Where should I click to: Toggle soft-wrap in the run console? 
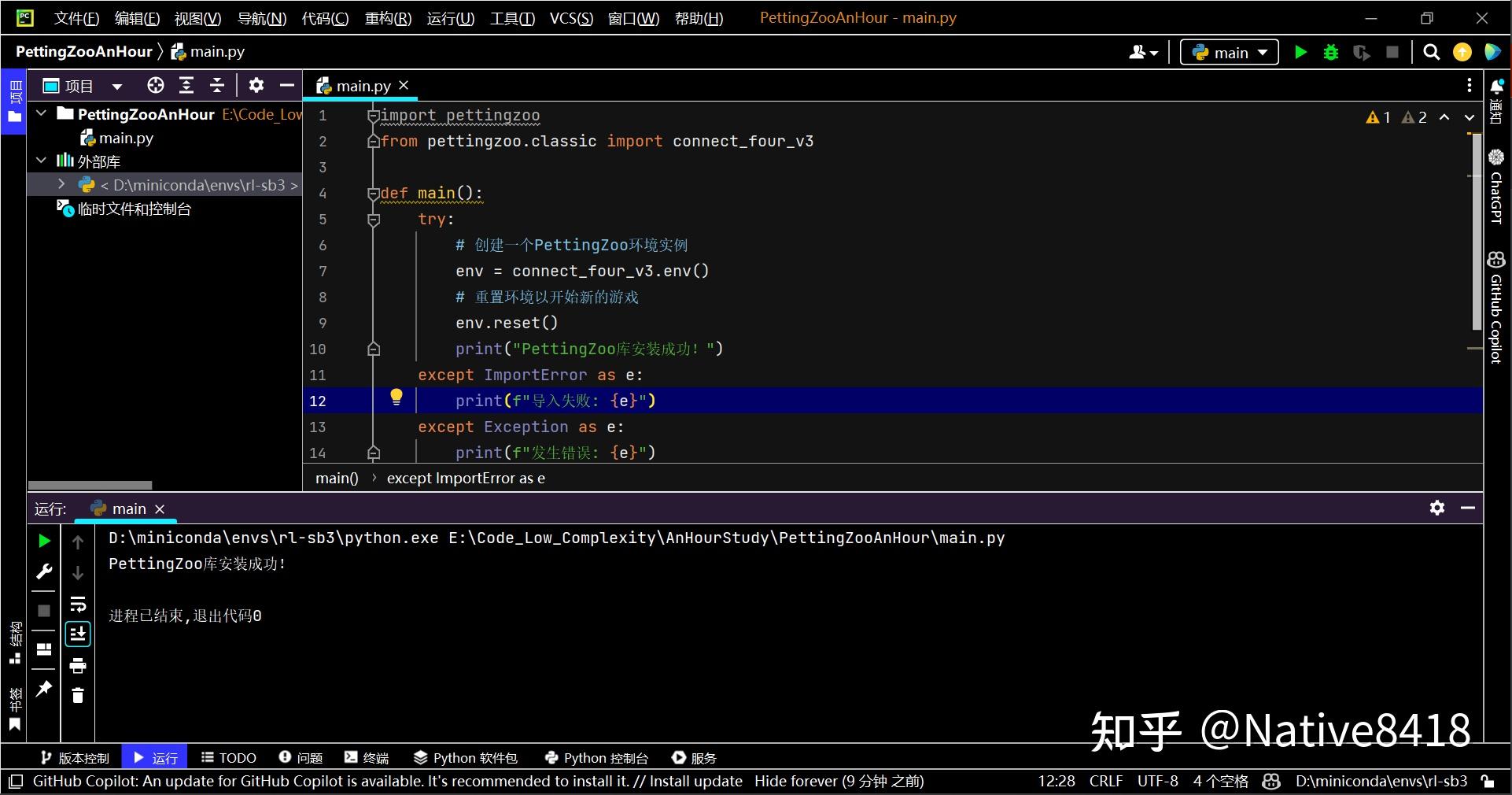click(x=78, y=605)
